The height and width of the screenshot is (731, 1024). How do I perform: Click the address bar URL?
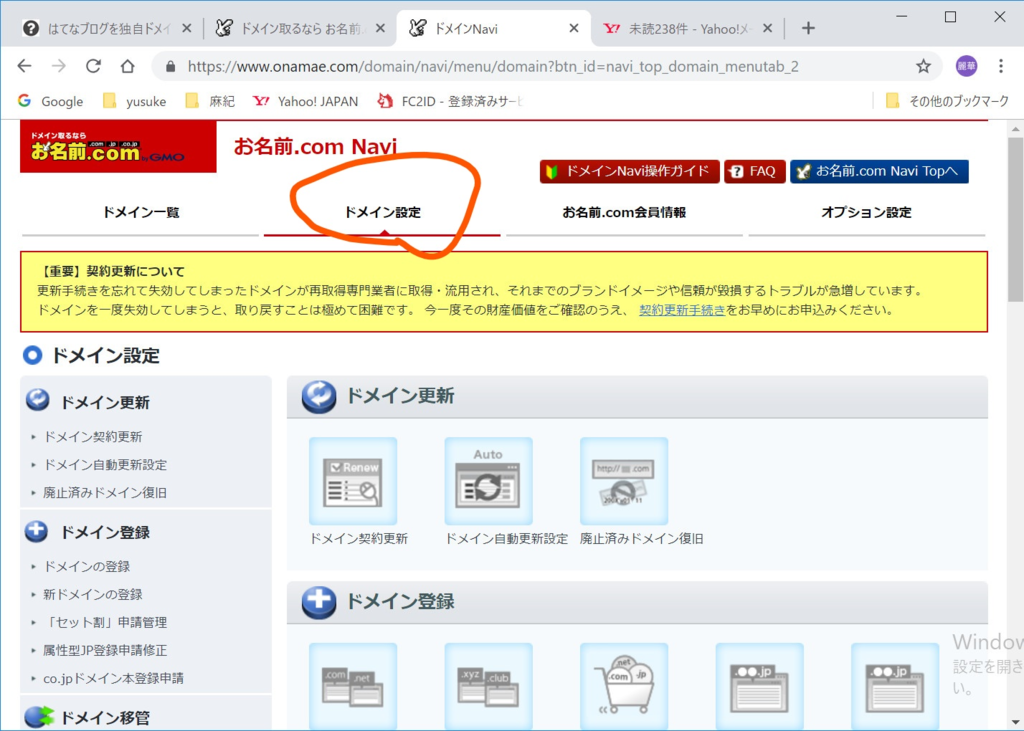click(x=493, y=67)
